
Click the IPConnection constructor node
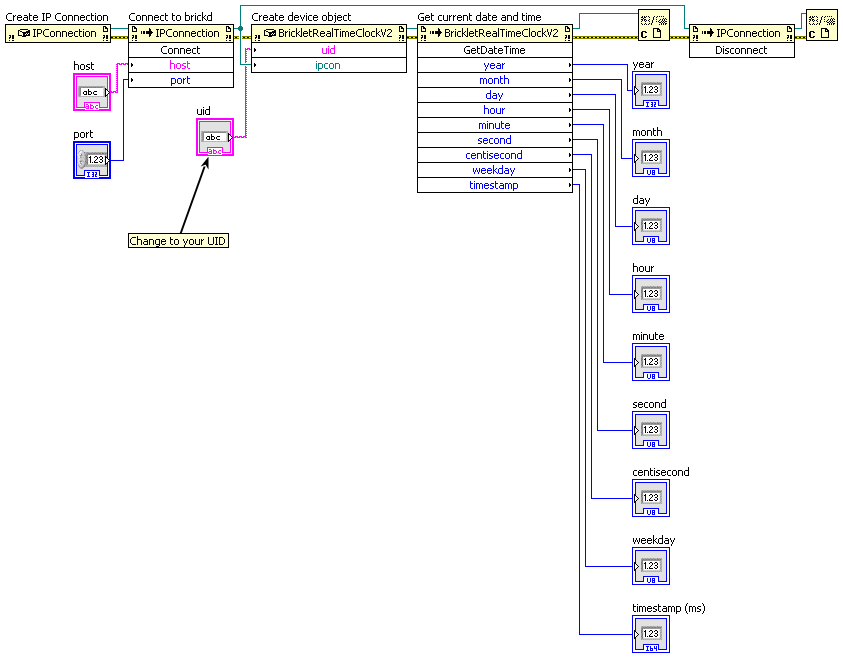coord(58,33)
